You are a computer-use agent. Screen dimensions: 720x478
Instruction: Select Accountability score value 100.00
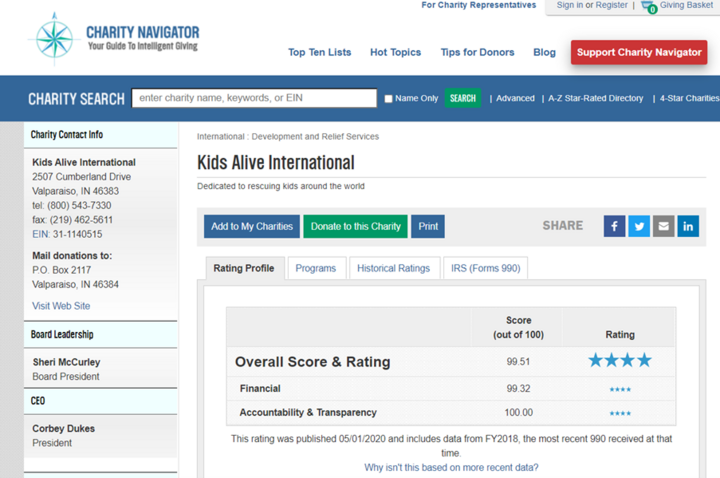(518, 412)
